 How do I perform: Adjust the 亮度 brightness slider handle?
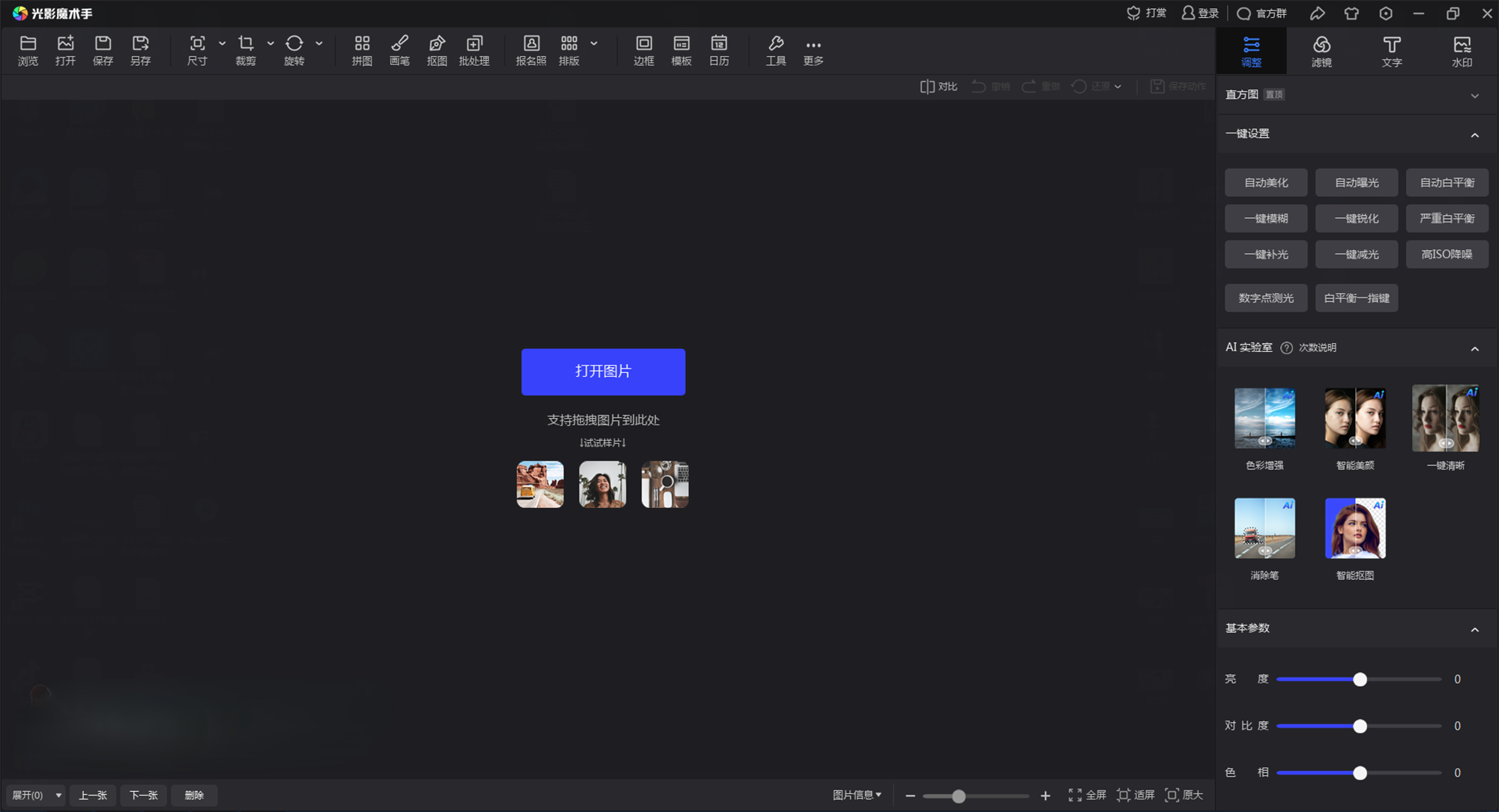pyautogui.click(x=1360, y=679)
